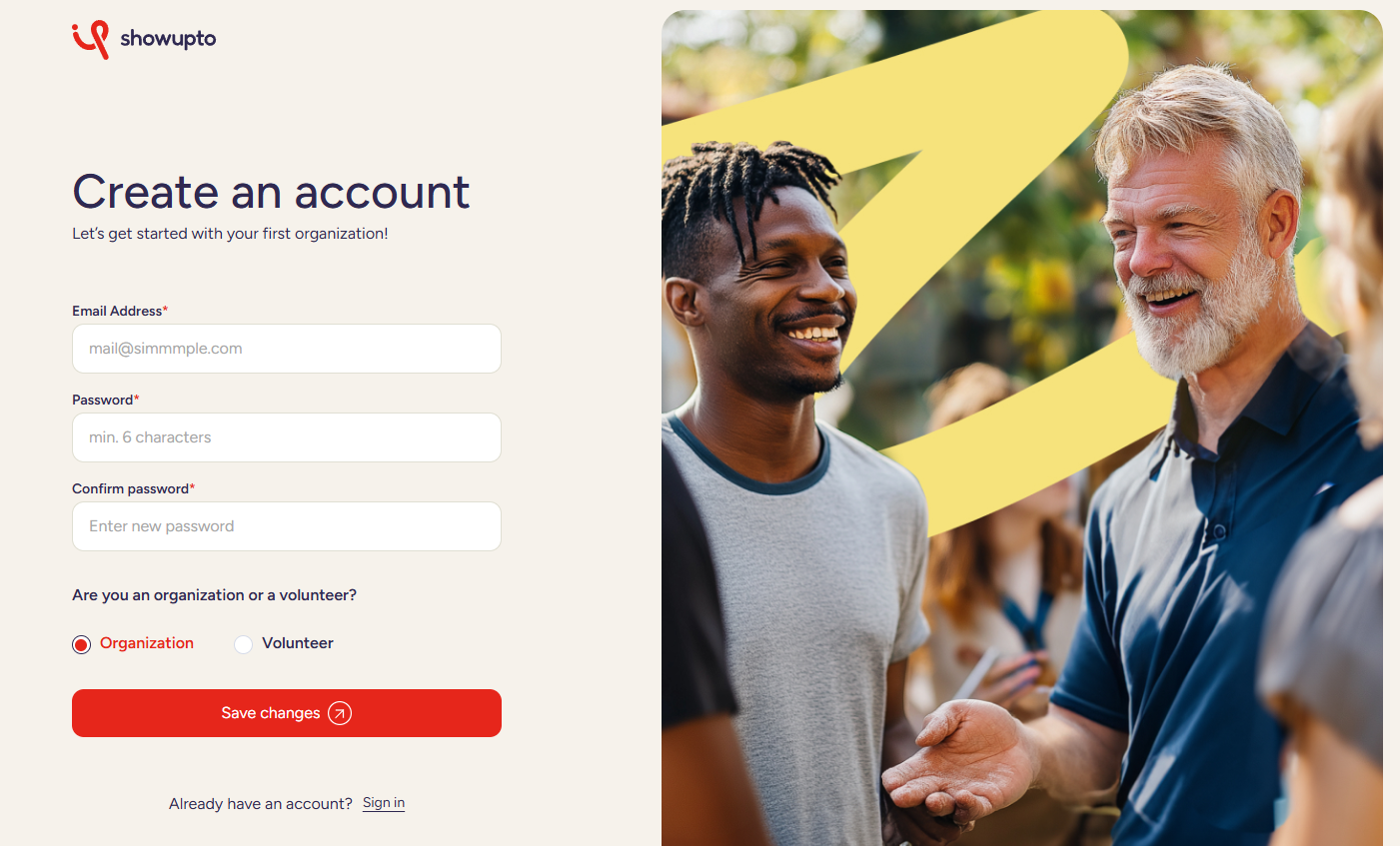This screenshot has width=1400, height=846.
Task: Select the Organization radio button
Action: click(82, 644)
